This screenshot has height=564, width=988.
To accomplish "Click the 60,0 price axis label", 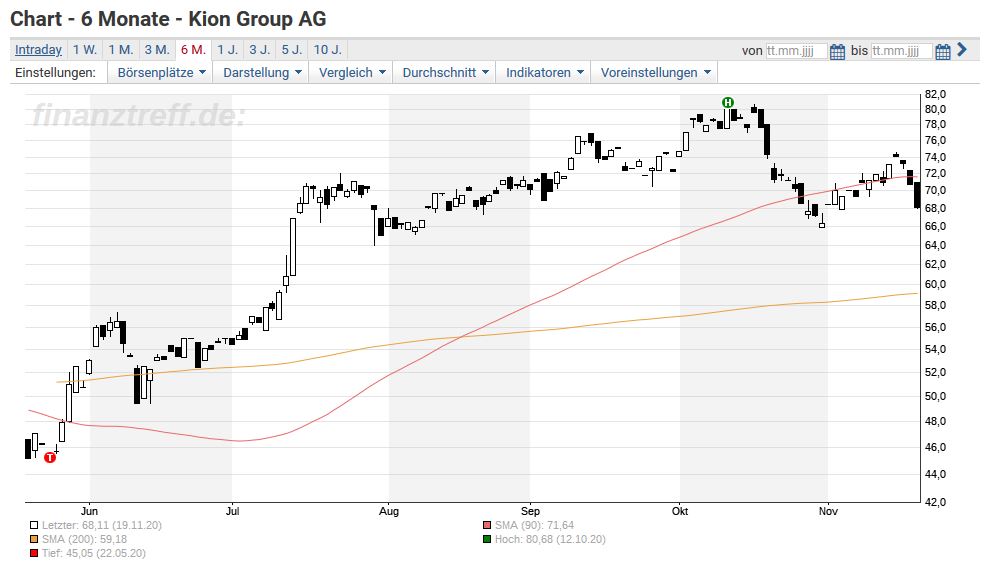I will (935, 284).
